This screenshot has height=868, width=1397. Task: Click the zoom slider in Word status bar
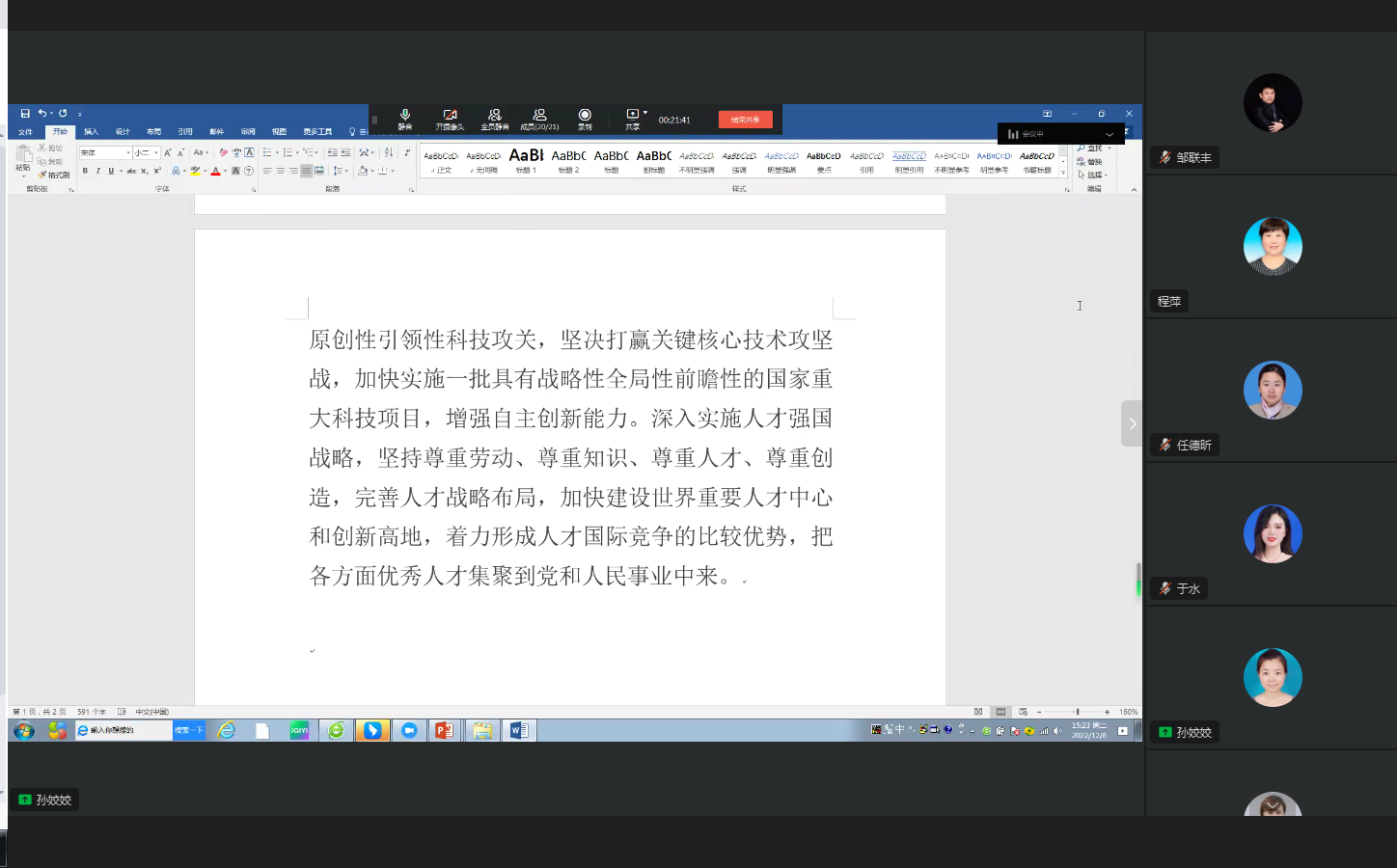[1077, 712]
